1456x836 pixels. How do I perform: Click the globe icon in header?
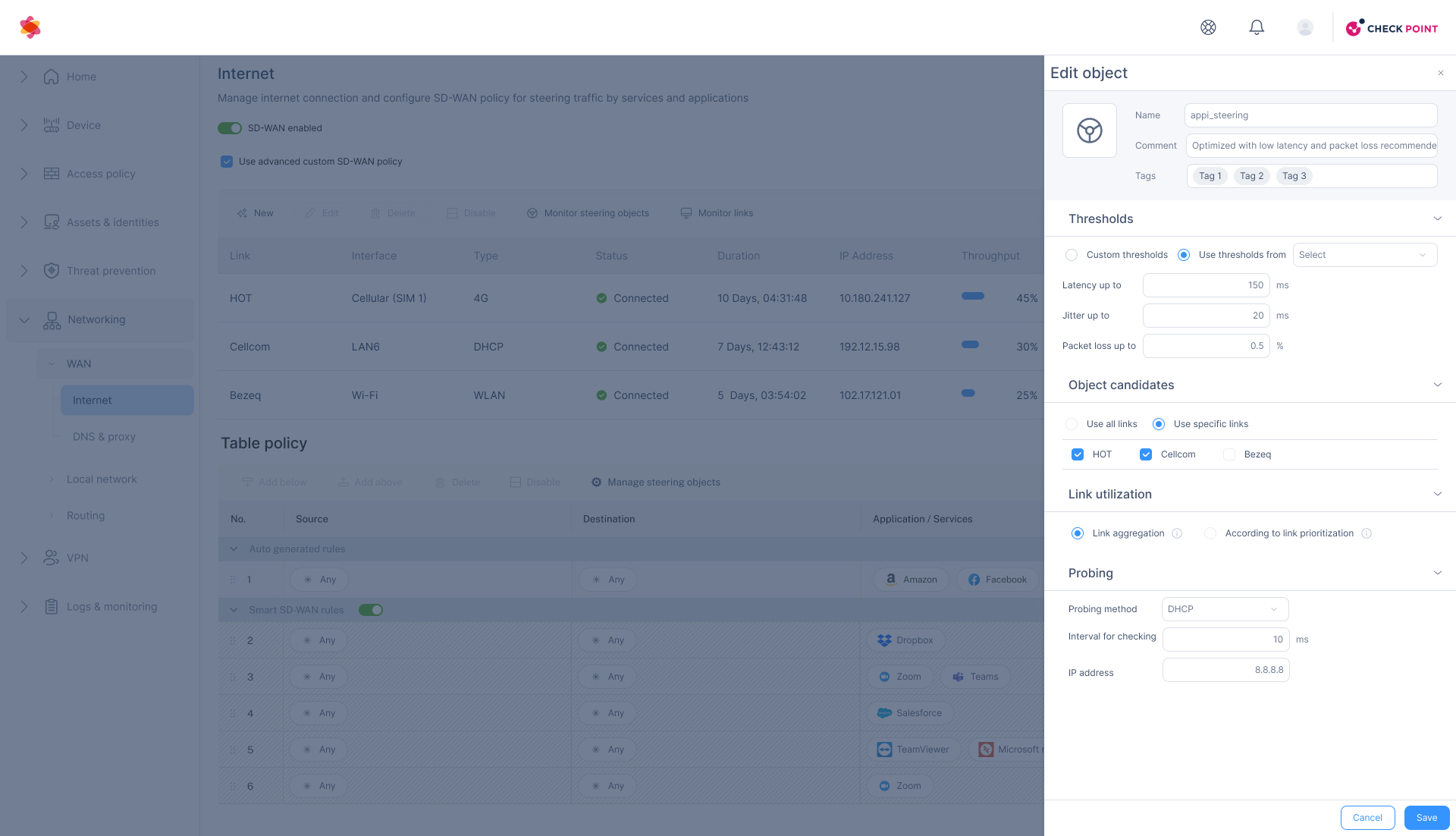[x=1208, y=27]
